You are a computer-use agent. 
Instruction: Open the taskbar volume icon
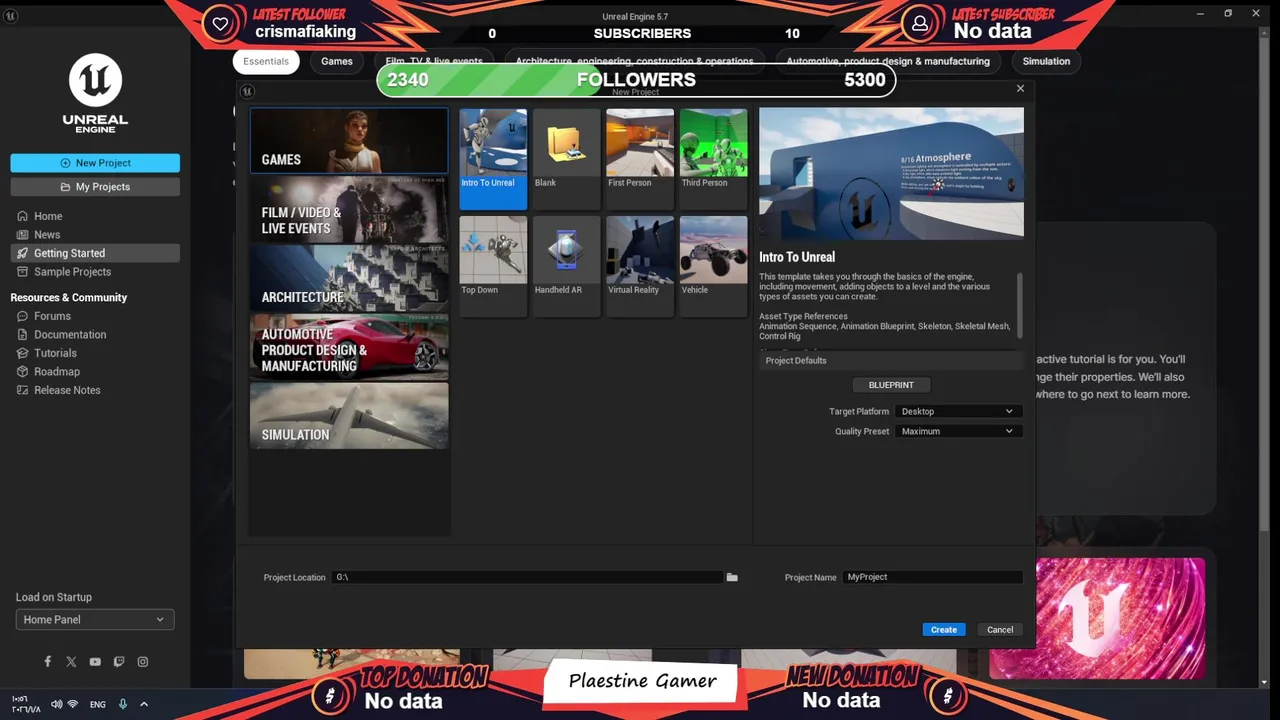click(56, 704)
